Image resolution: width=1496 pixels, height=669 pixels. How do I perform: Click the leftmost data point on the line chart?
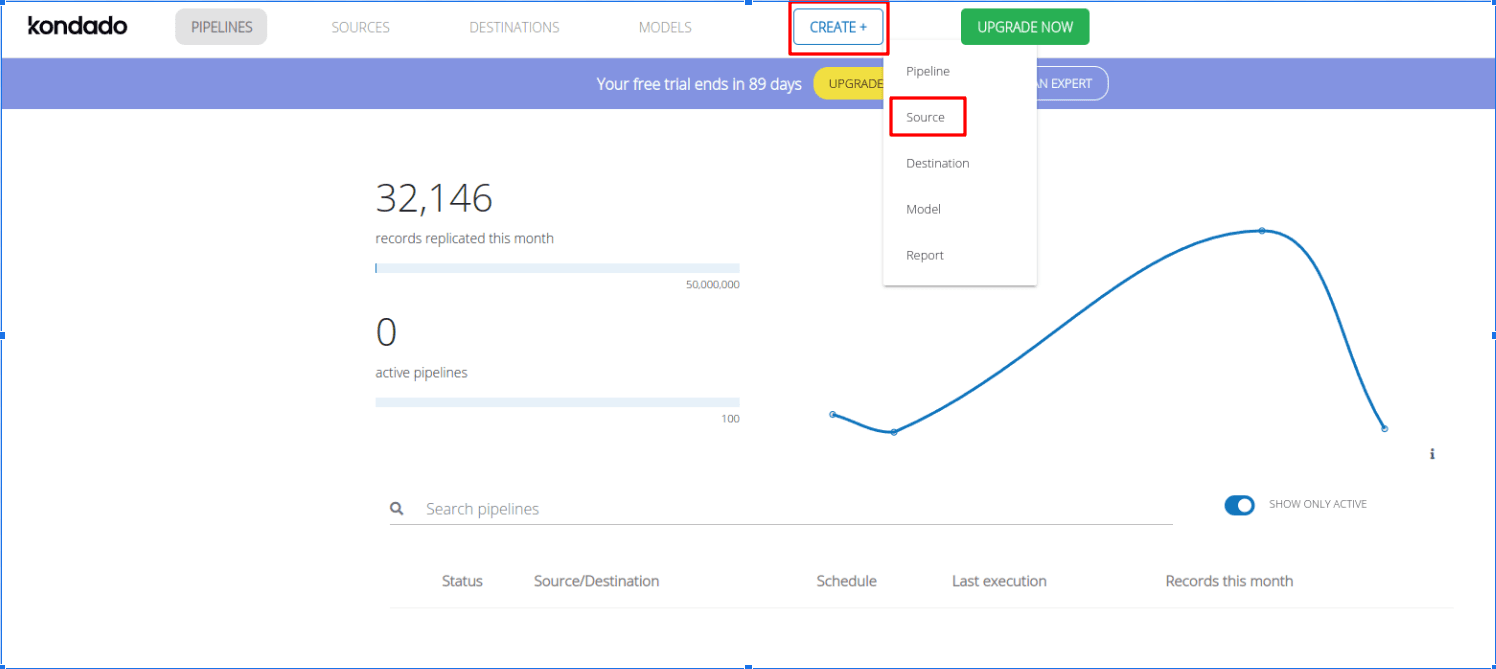[x=833, y=414]
